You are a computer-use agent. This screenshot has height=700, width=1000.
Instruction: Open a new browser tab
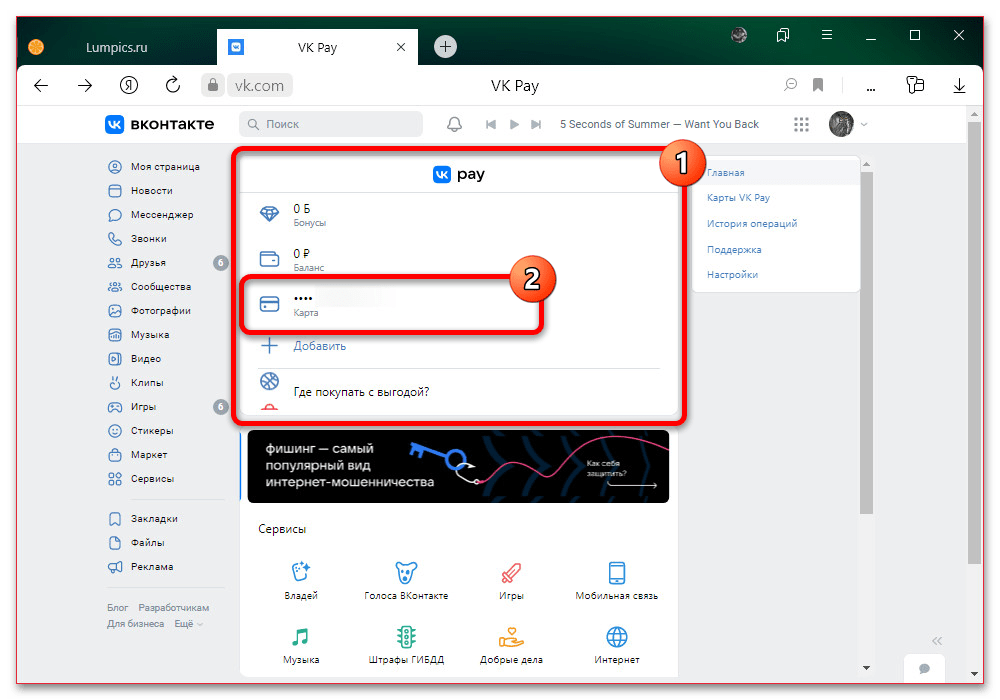(445, 47)
